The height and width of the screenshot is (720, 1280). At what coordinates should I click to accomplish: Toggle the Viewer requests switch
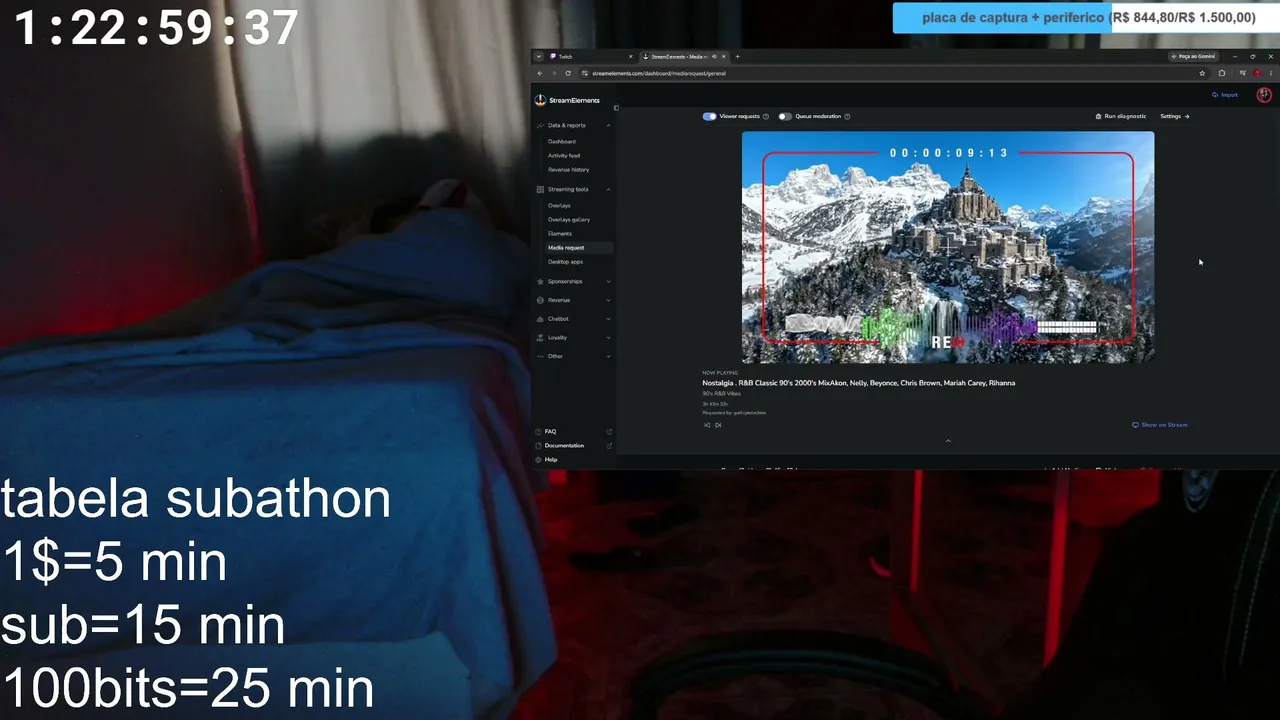pos(709,116)
